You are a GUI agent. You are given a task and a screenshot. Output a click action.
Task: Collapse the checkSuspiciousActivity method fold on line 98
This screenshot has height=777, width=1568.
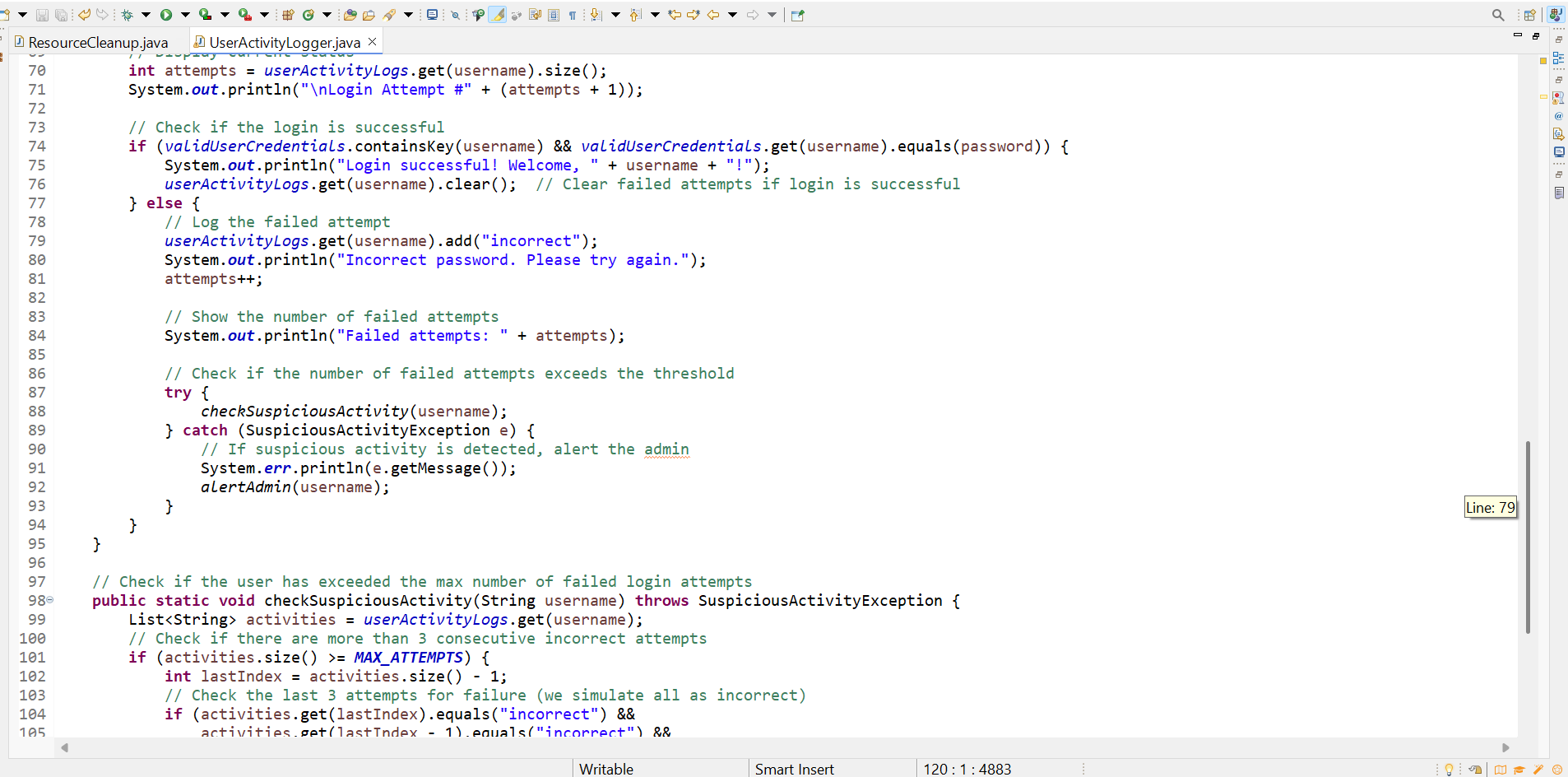(x=50, y=600)
